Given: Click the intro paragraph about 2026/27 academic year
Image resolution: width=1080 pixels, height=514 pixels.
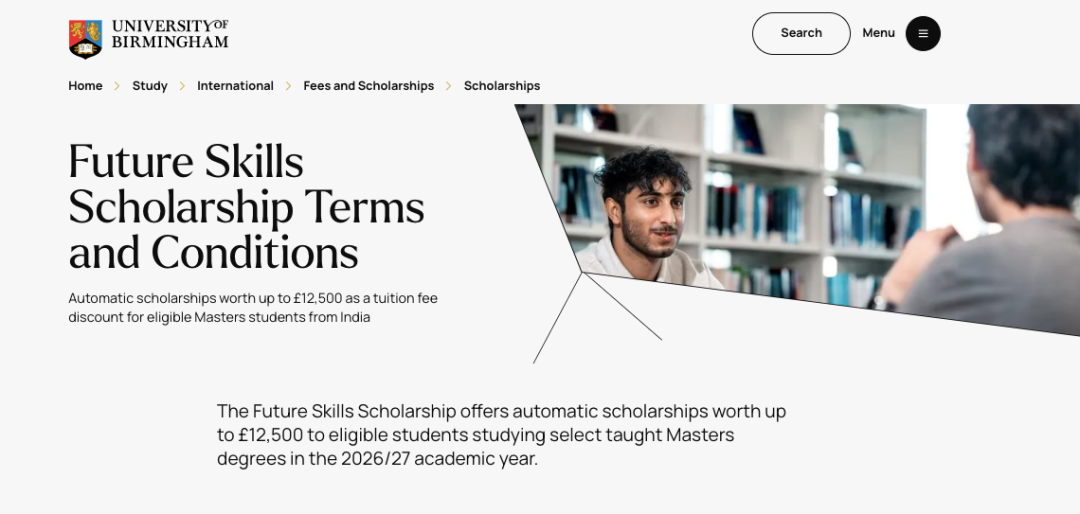Looking at the screenshot, I should point(501,435).
